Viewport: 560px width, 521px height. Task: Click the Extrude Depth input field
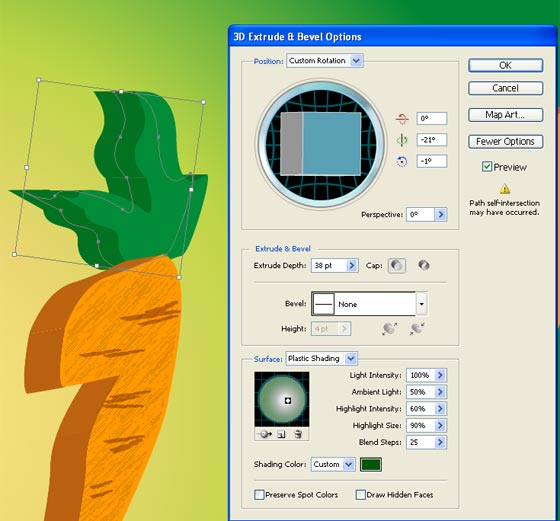coord(329,265)
